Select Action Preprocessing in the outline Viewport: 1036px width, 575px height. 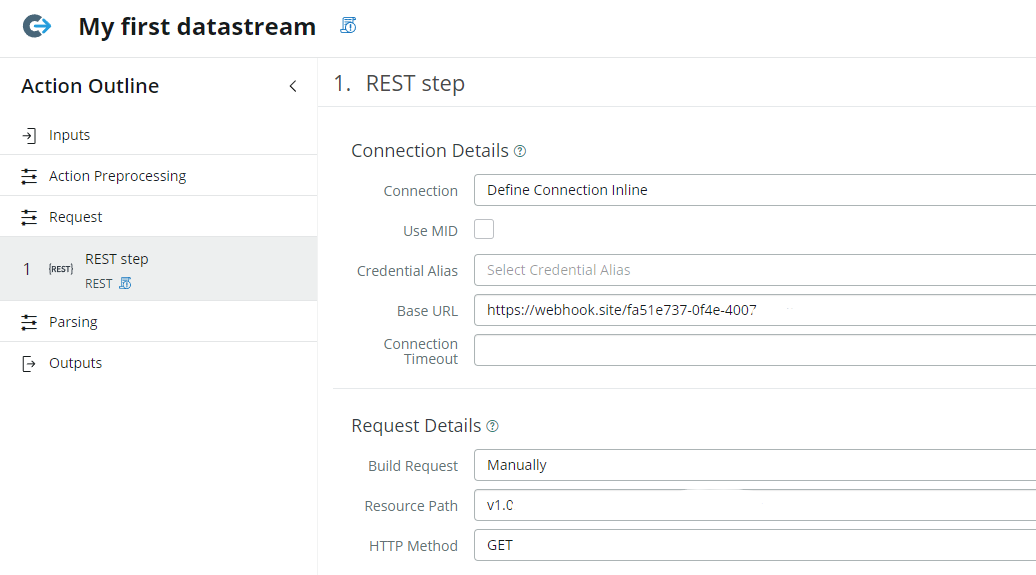(x=117, y=176)
